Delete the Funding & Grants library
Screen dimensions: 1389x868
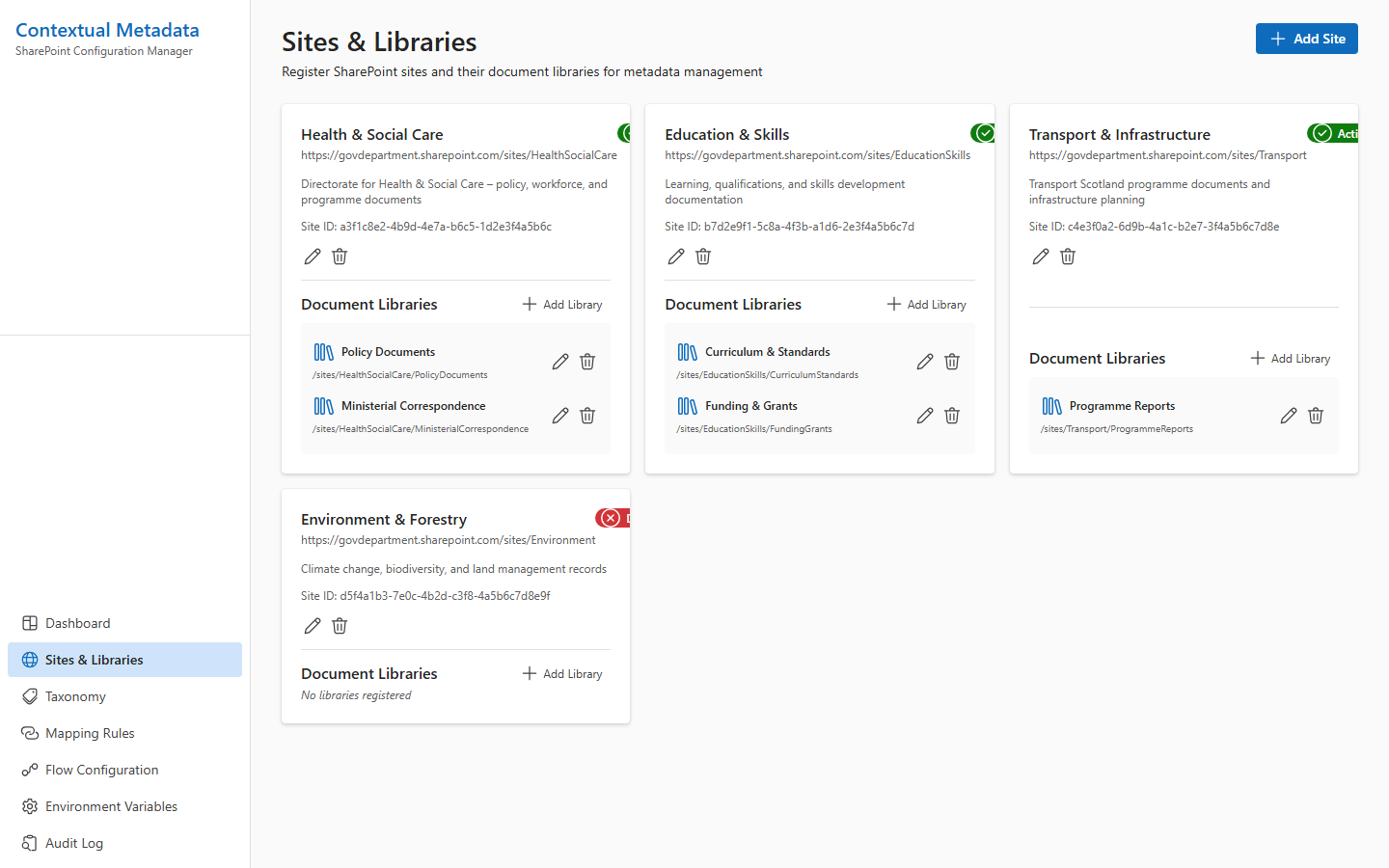point(952,416)
